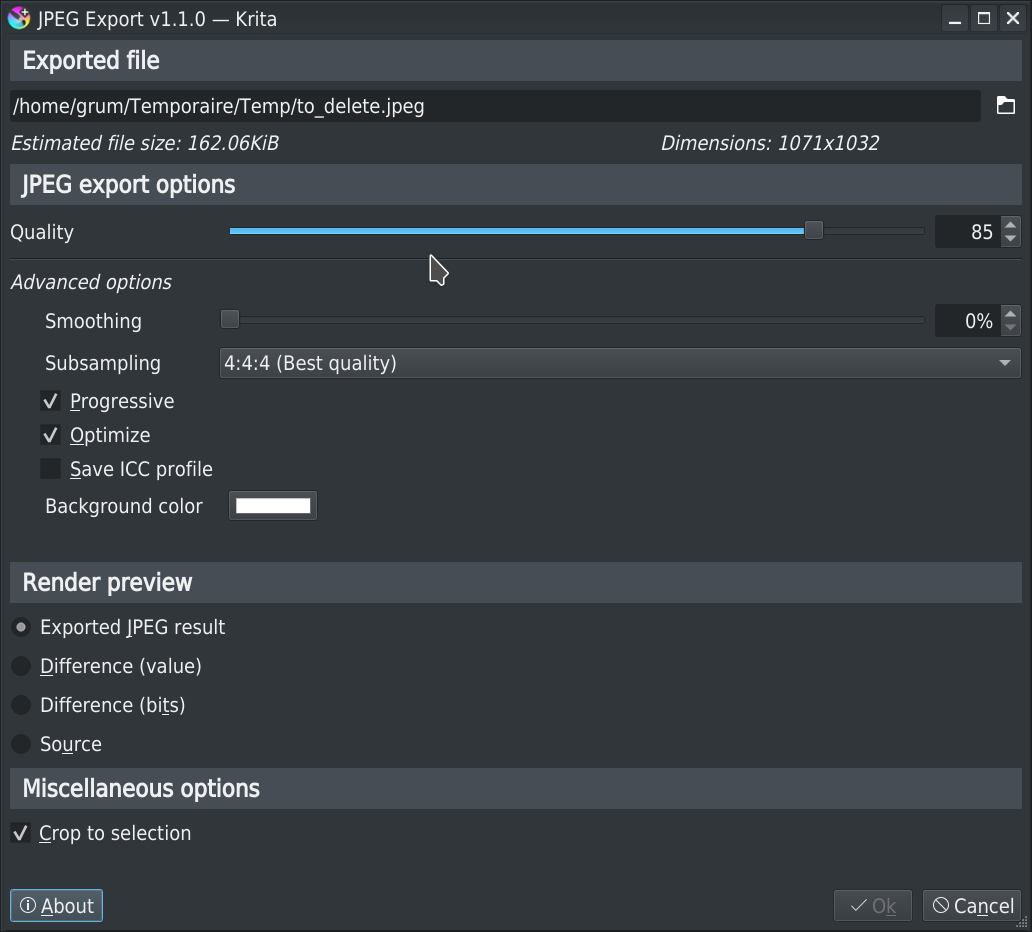
Task: Cancel the JPEG export dialog
Action: (x=972, y=906)
